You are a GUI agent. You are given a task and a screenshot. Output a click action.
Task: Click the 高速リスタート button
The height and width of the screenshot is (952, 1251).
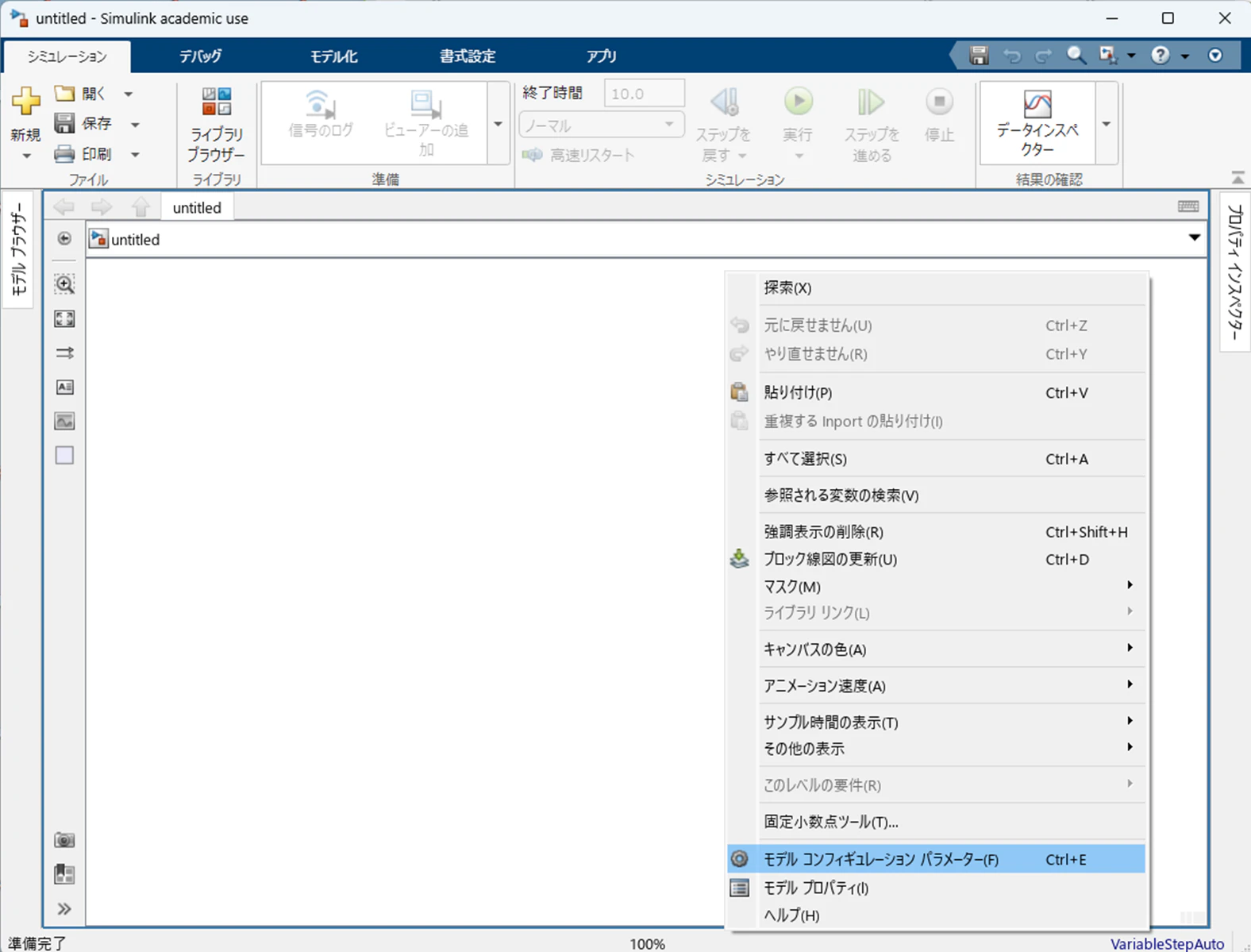pos(579,155)
